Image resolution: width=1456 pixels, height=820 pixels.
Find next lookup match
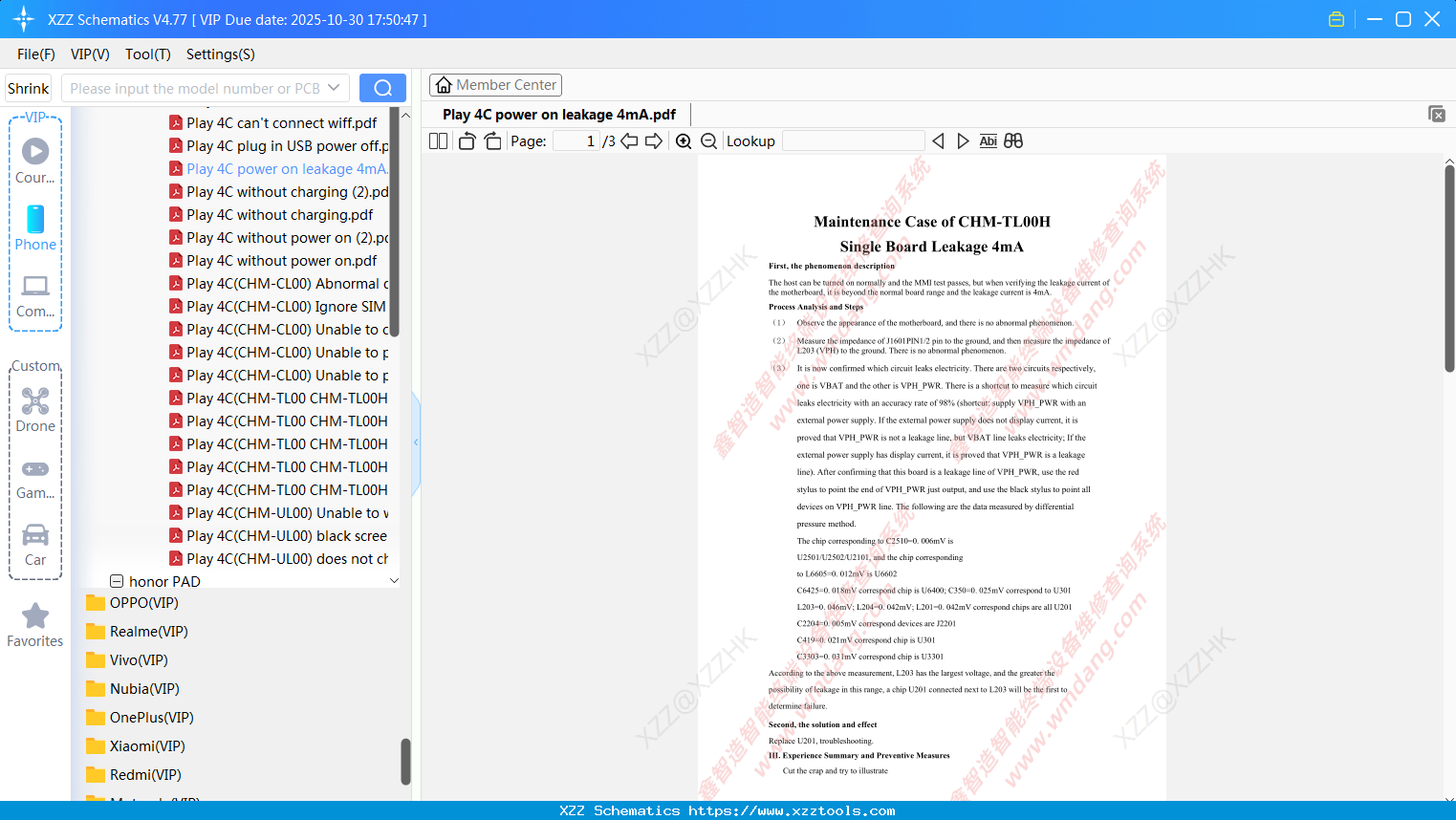[963, 140]
